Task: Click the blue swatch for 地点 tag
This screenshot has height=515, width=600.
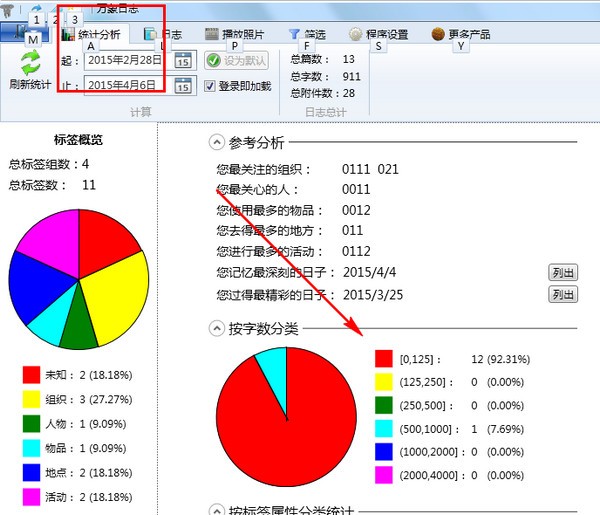Action: tap(31, 473)
